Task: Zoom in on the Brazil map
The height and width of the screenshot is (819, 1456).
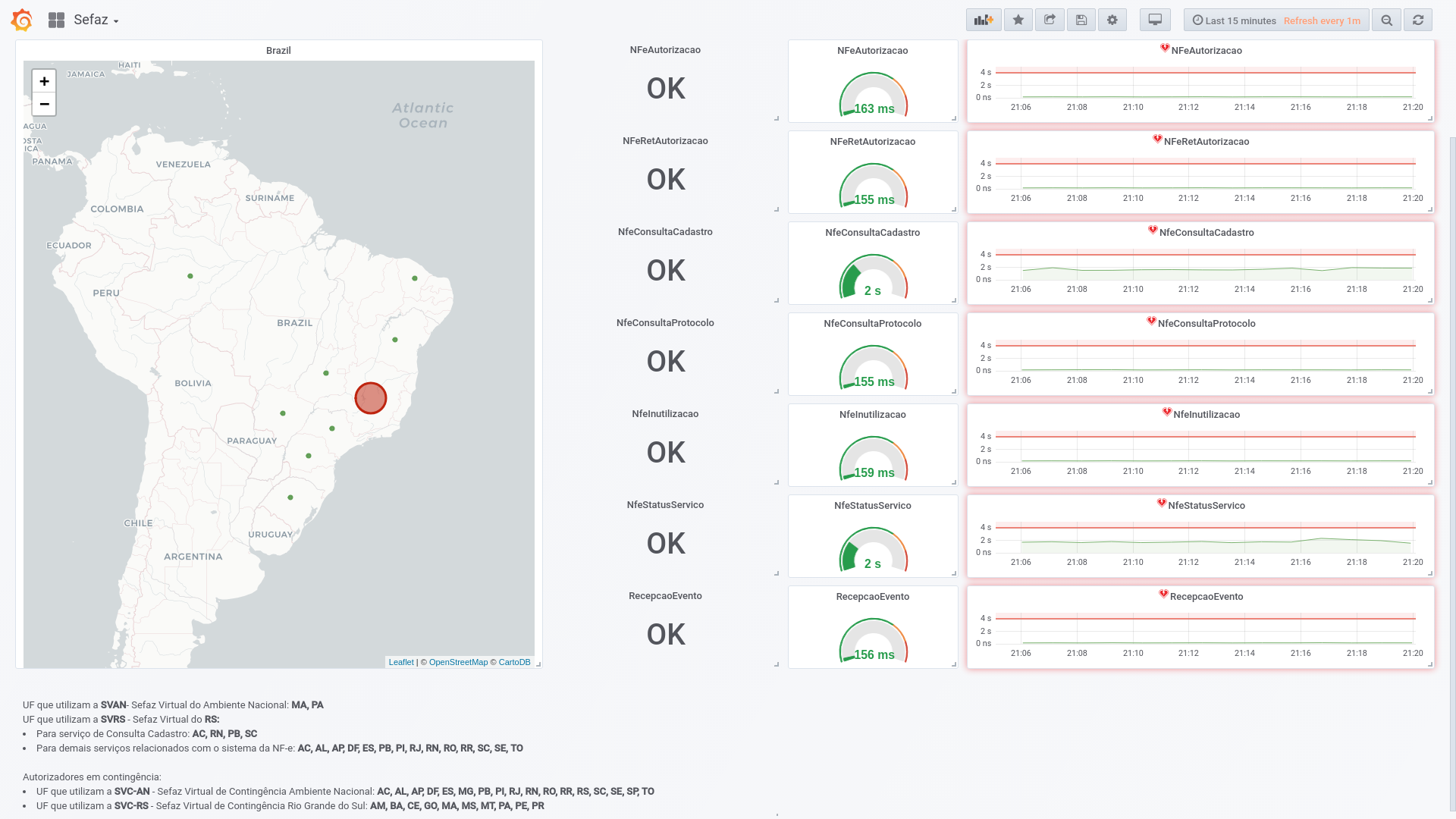Action: click(44, 81)
